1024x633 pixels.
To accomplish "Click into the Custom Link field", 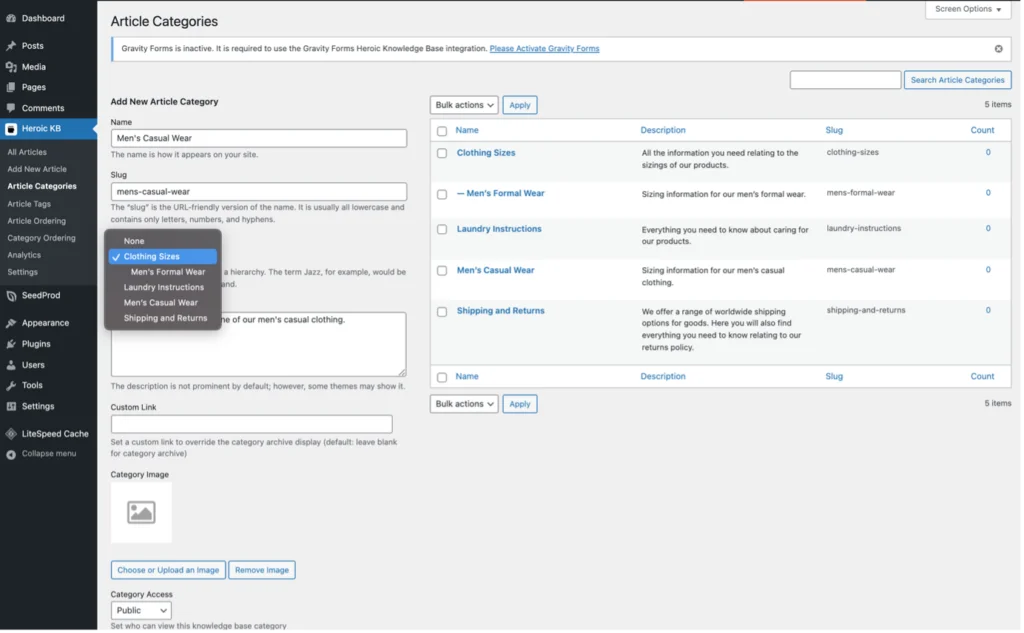I will coord(251,425).
